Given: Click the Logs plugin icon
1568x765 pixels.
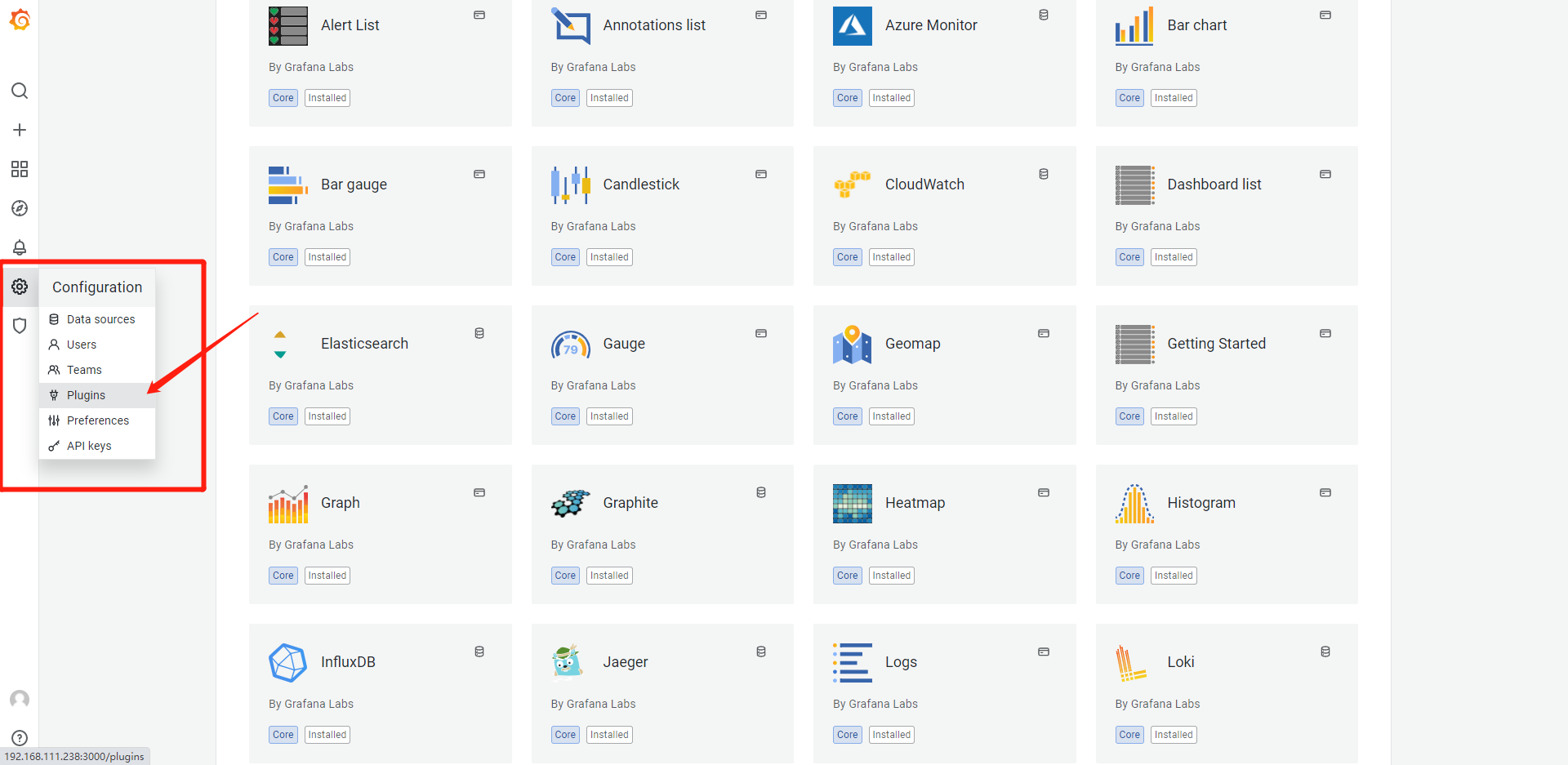Looking at the screenshot, I should 853,662.
